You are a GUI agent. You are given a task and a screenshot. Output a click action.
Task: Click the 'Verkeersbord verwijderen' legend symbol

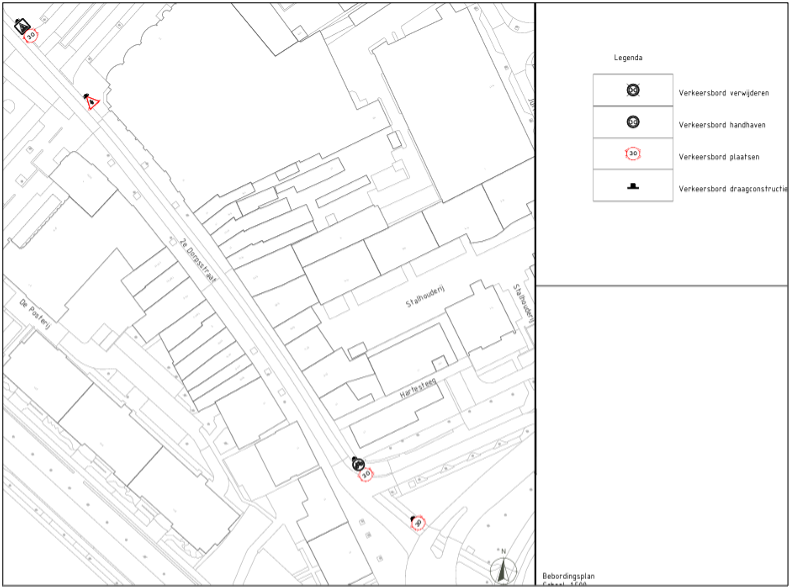point(632,91)
